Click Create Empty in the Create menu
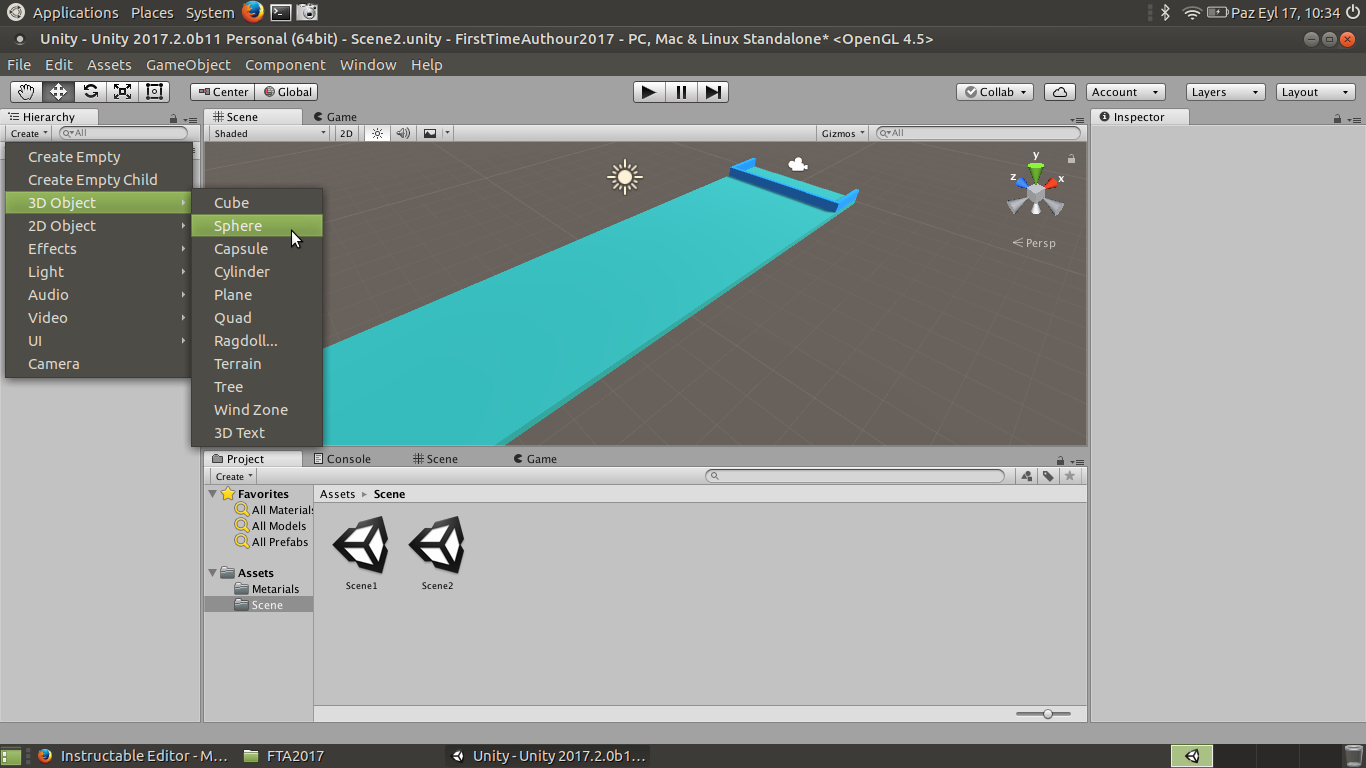The width and height of the screenshot is (1366, 768). click(98, 157)
